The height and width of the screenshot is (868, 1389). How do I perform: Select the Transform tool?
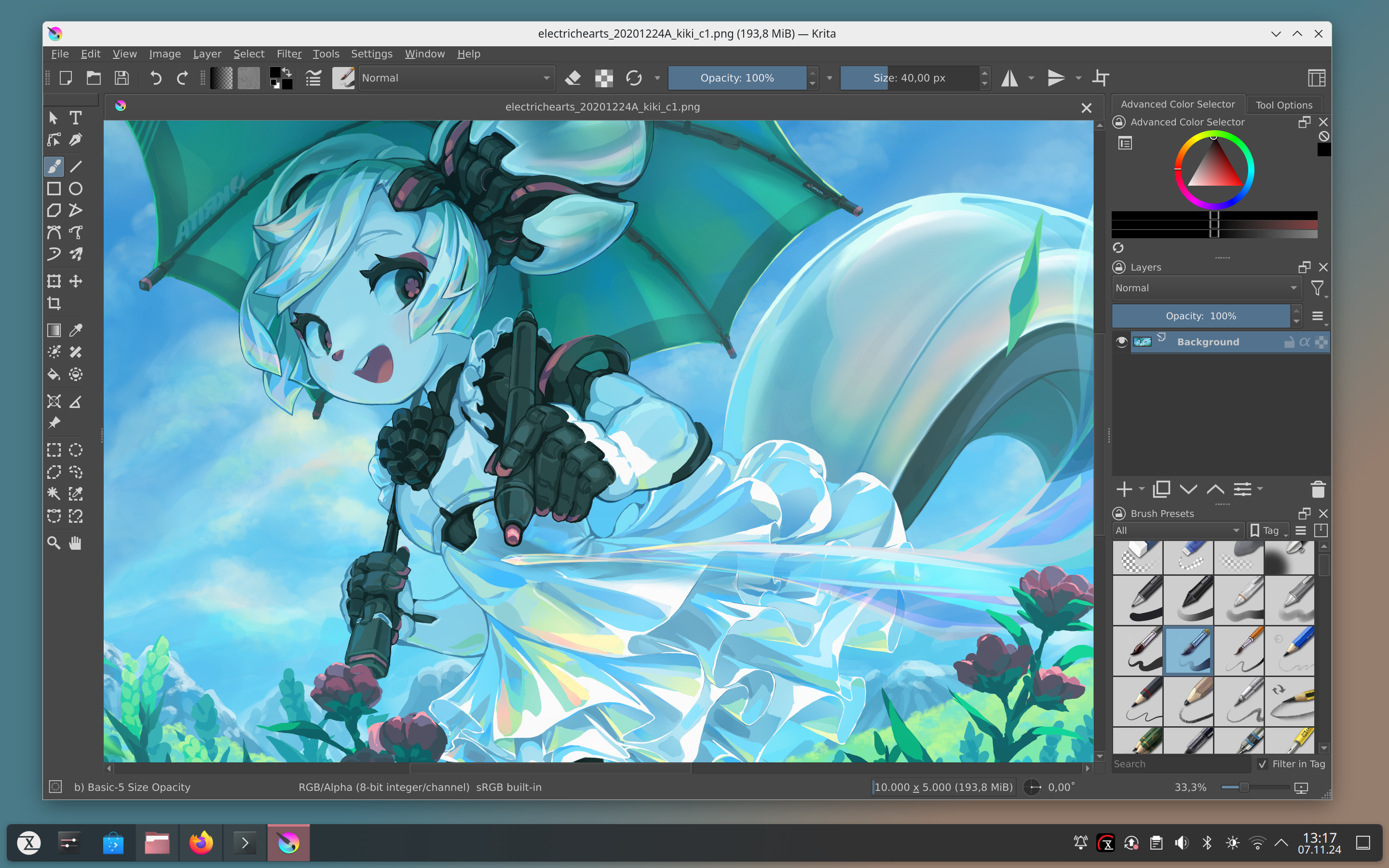click(54, 281)
